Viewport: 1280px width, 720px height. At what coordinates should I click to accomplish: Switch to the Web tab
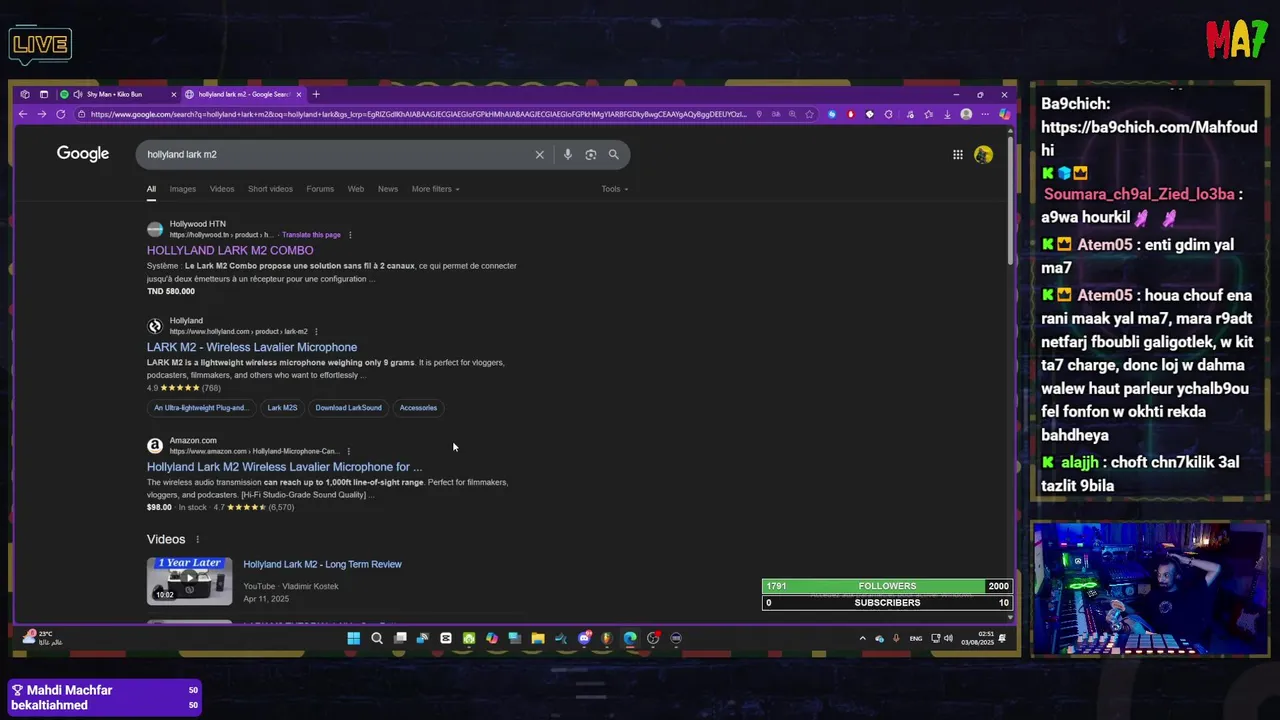tap(356, 189)
